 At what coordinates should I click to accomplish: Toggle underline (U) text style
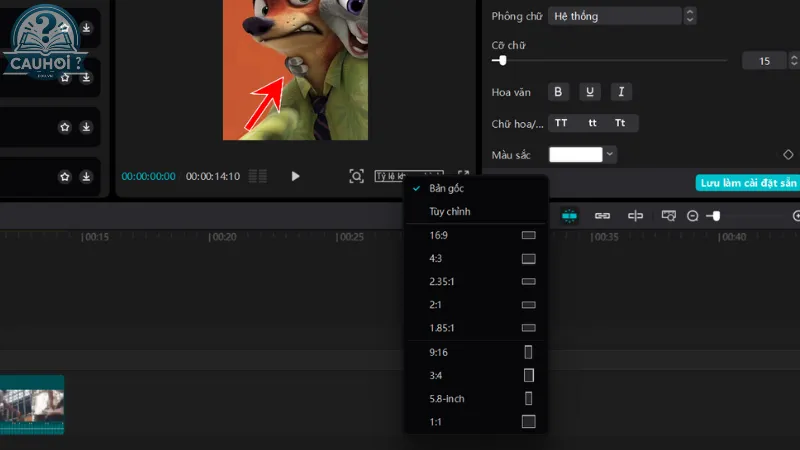coord(590,92)
